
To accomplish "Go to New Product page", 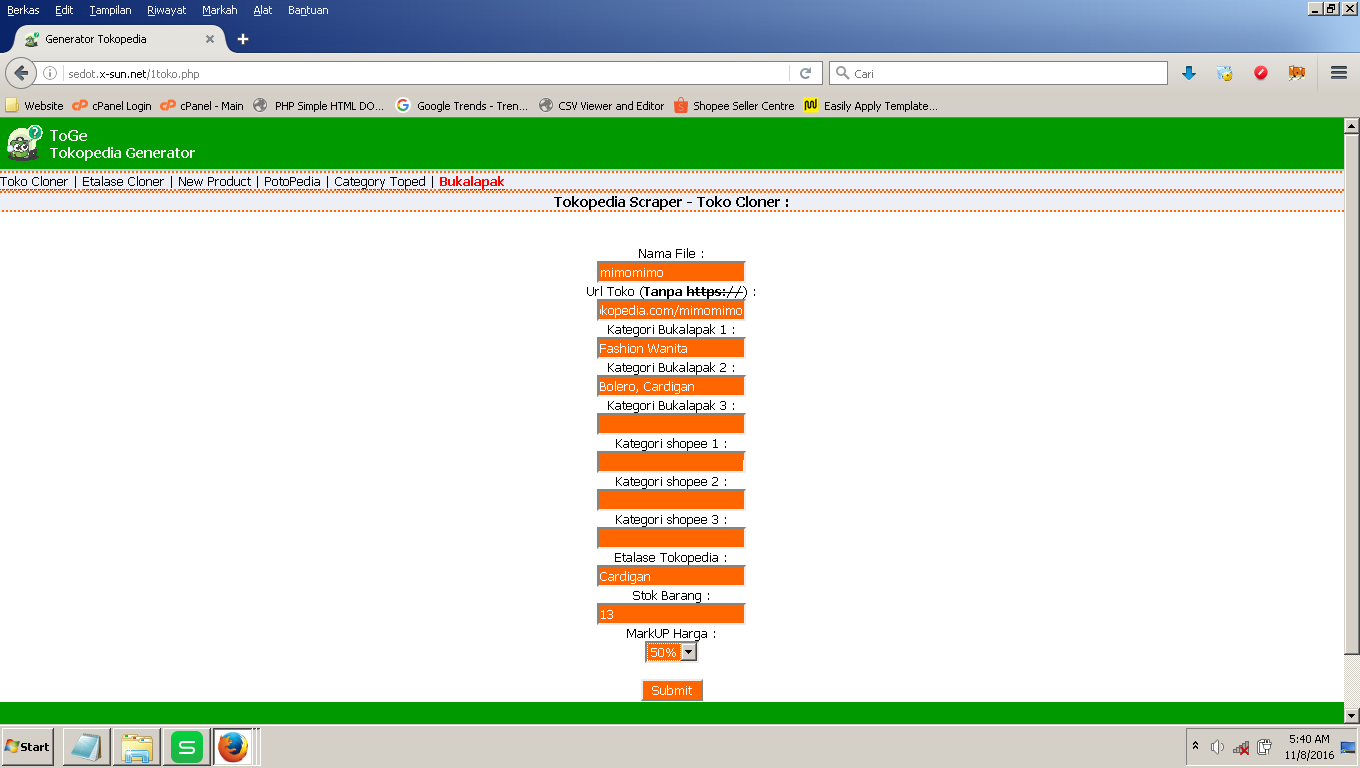I will pos(214,182).
